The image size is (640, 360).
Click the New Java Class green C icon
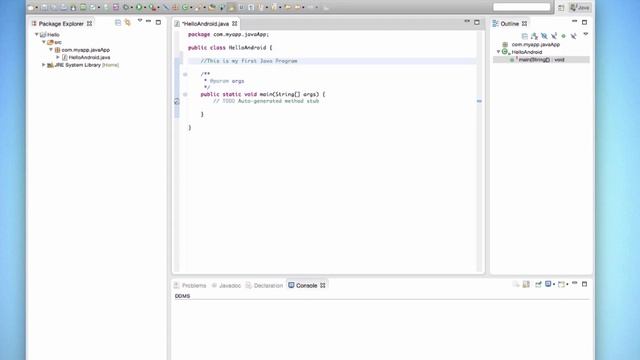click(x=185, y=7)
